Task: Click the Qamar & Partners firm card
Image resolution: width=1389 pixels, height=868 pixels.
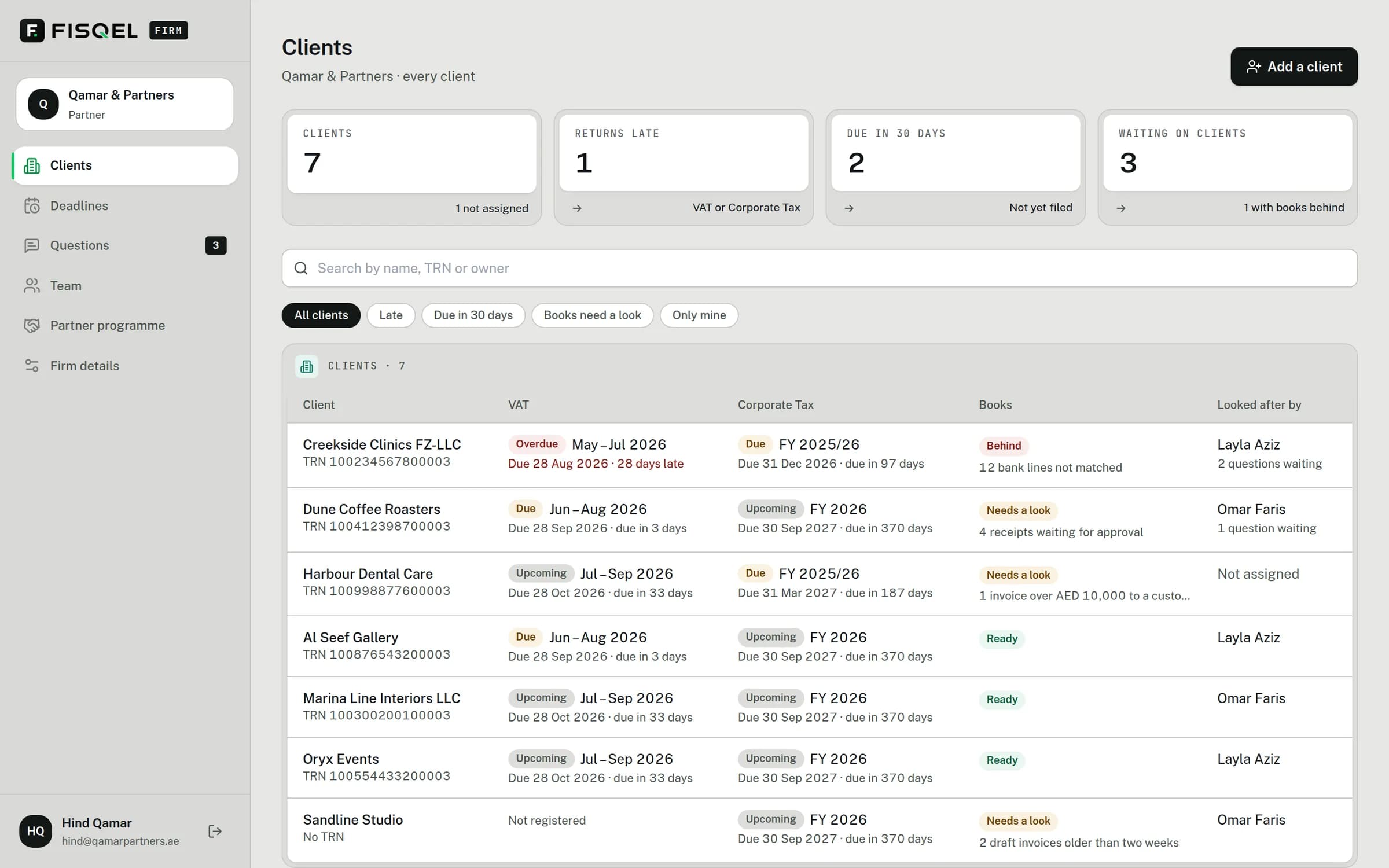Action: (x=125, y=104)
